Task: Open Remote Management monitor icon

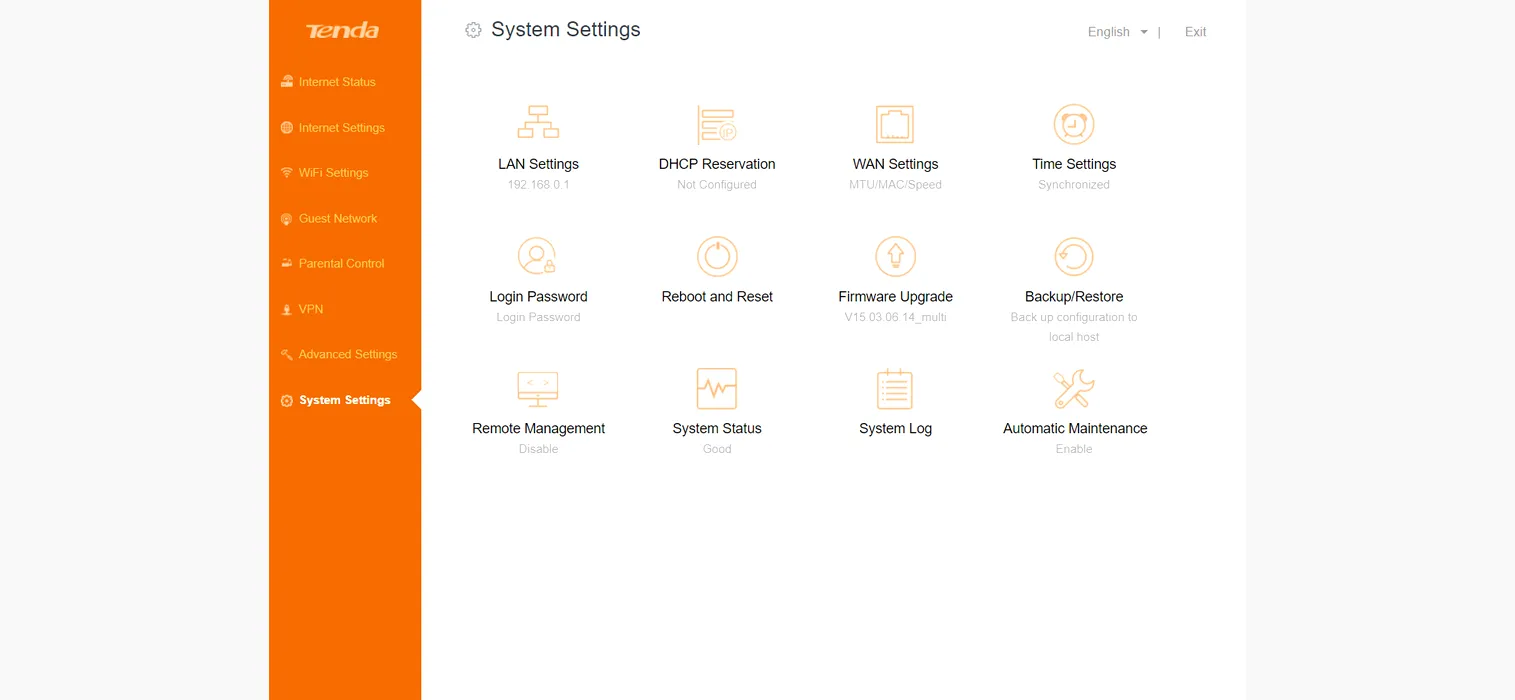Action: pyautogui.click(x=538, y=389)
